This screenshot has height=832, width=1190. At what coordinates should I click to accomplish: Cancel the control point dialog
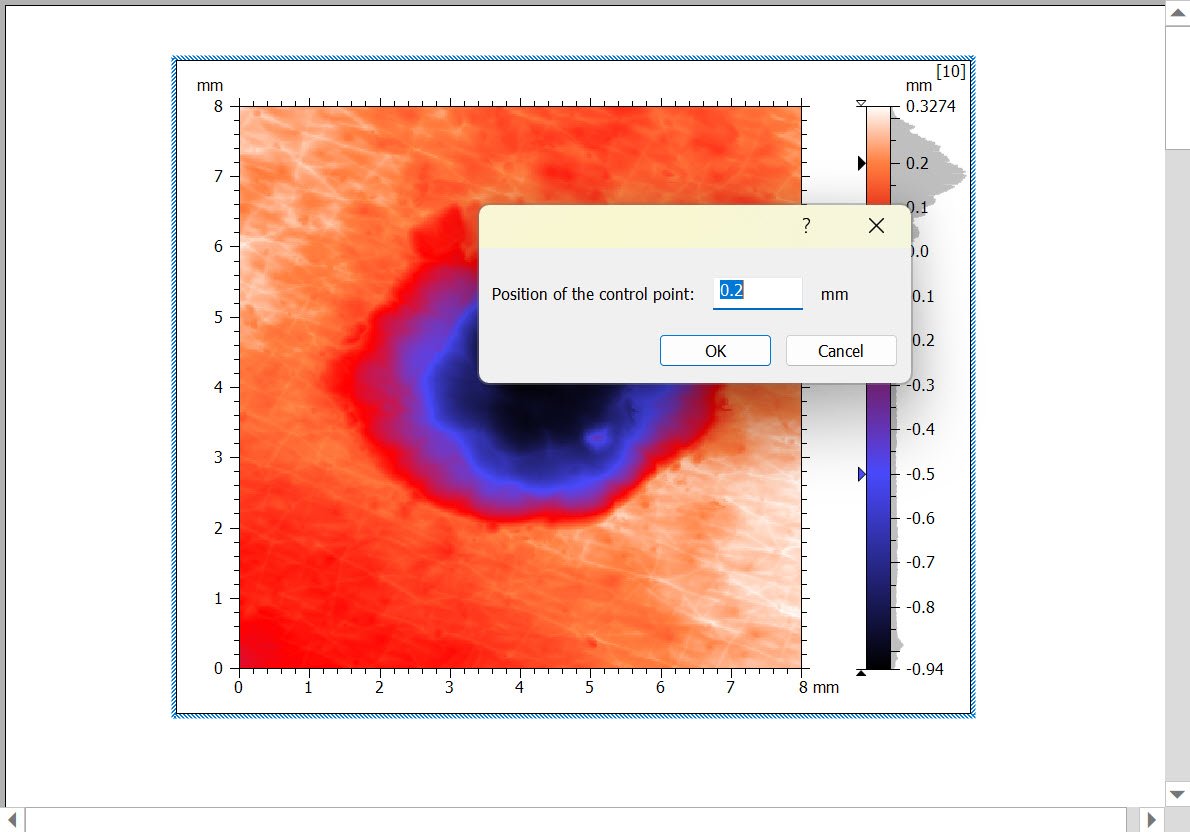(x=841, y=351)
